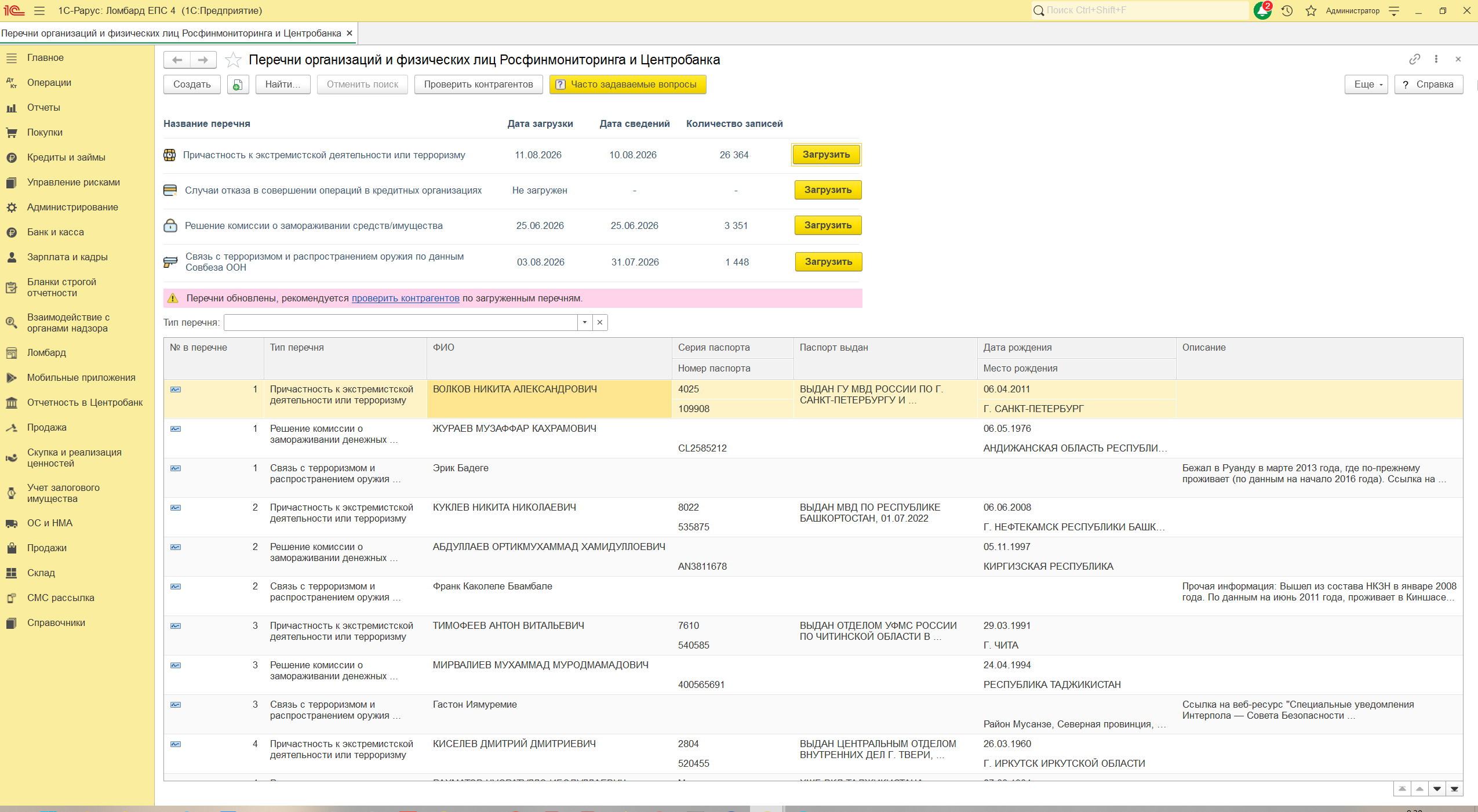Click the Администрирование gear icon
This screenshot has height=812, width=1478.
click(x=12, y=207)
